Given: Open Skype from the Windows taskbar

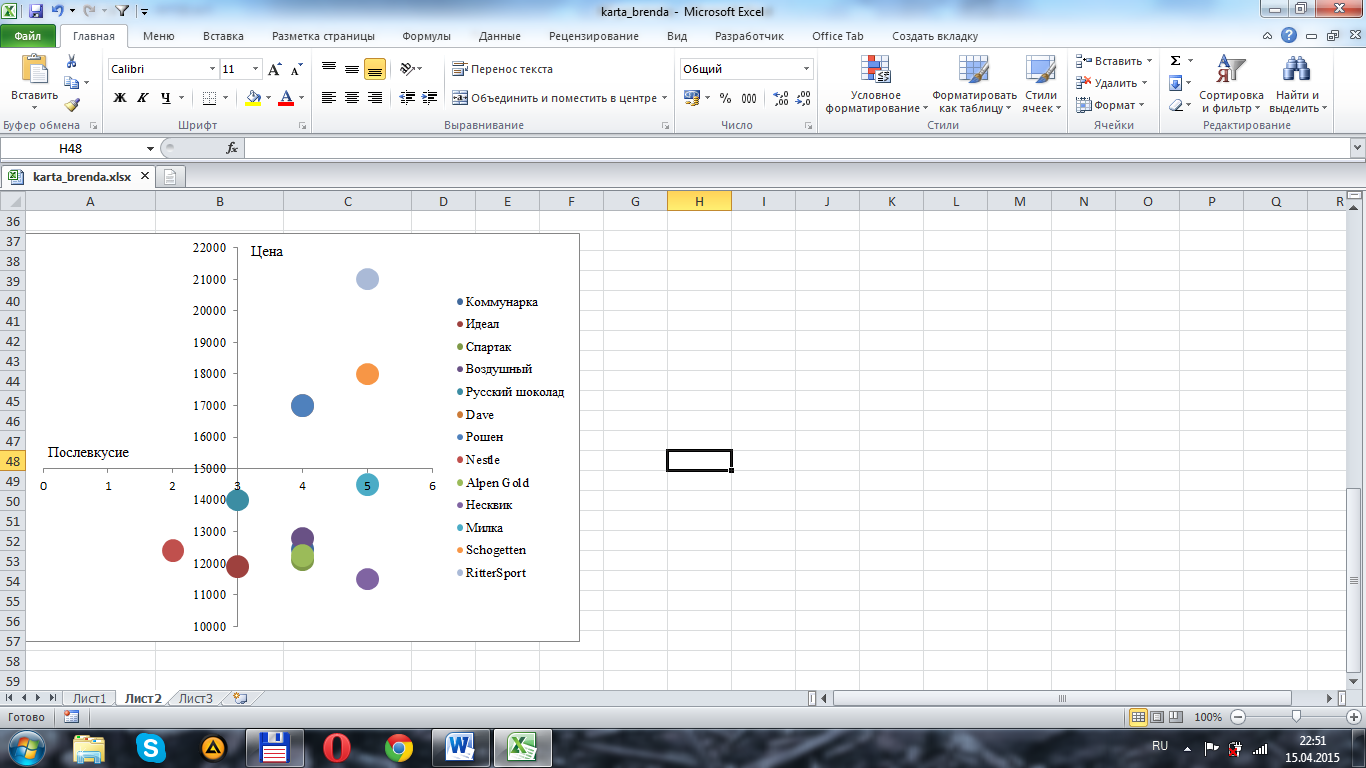Looking at the screenshot, I should [152, 747].
